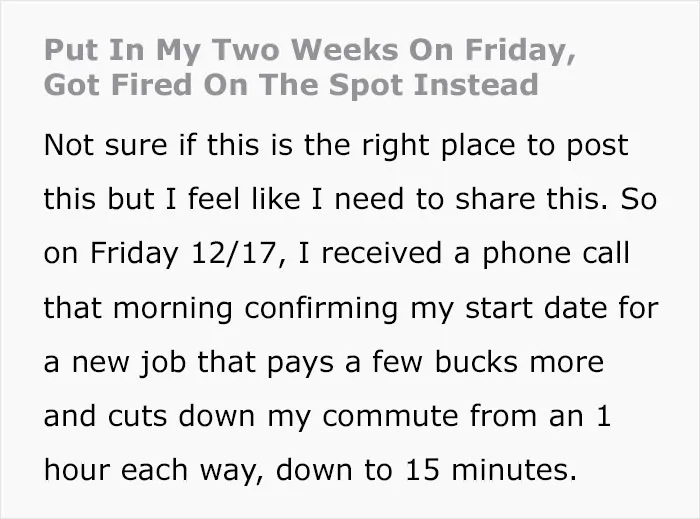
Task: Select the phrase 'right place to post'
Action: 495,146
